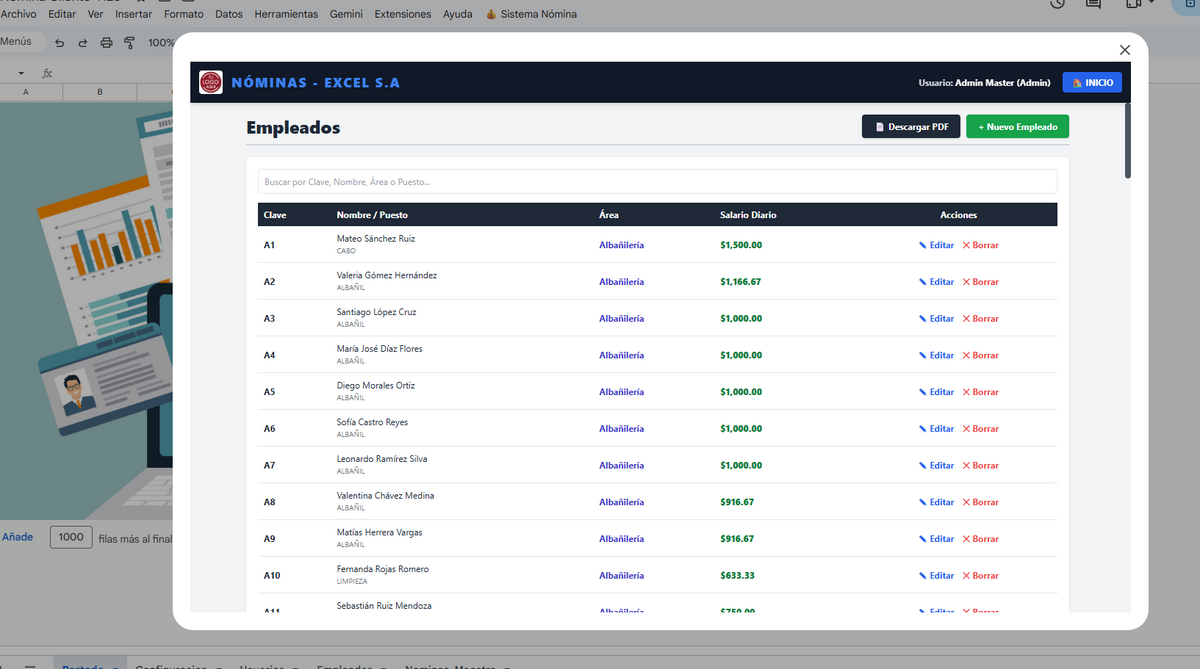
Task: Click the $1,500.00 salary value
Action: pyautogui.click(x=741, y=245)
